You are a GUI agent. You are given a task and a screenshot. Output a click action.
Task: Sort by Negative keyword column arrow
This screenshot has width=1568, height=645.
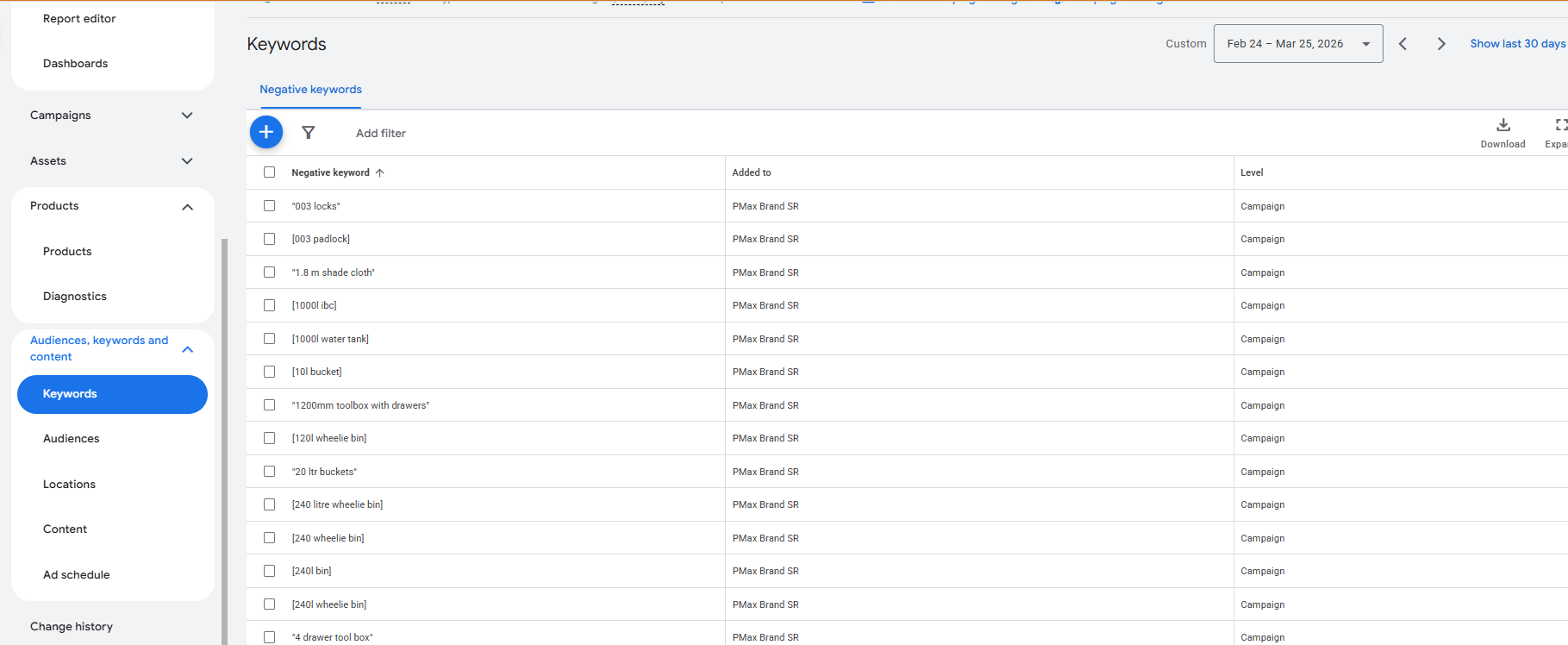(x=379, y=172)
